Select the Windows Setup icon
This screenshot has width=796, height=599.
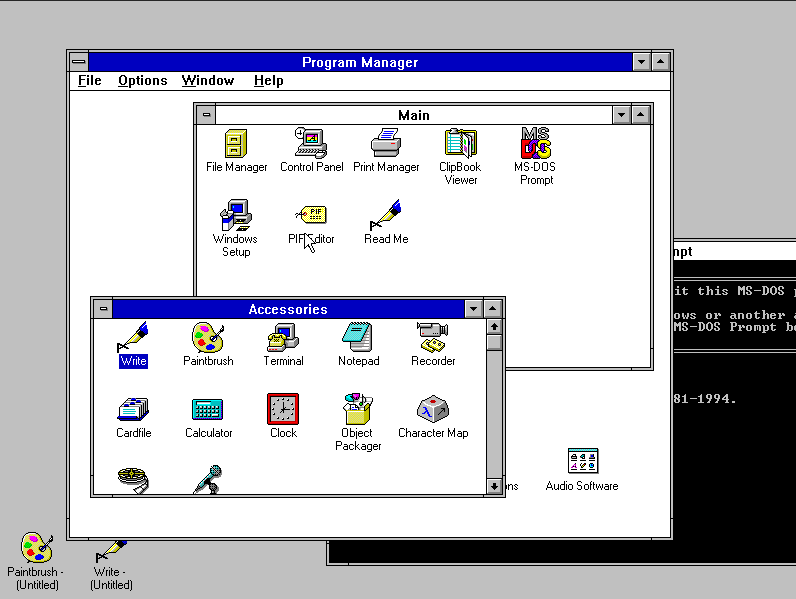tap(236, 216)
